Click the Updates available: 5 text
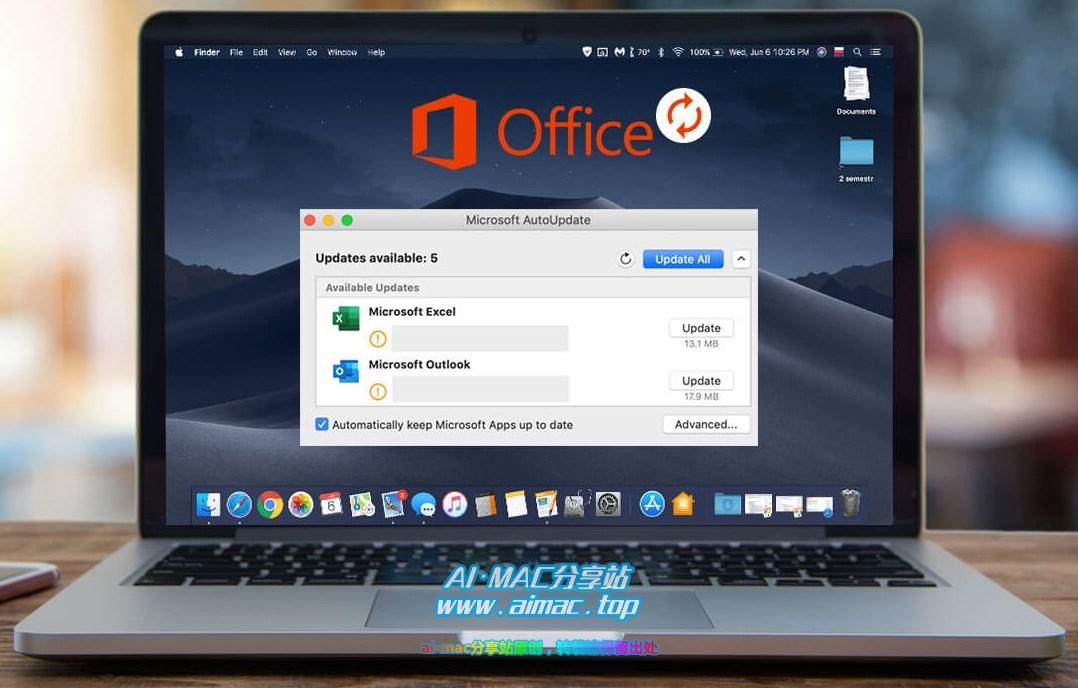 376,258
